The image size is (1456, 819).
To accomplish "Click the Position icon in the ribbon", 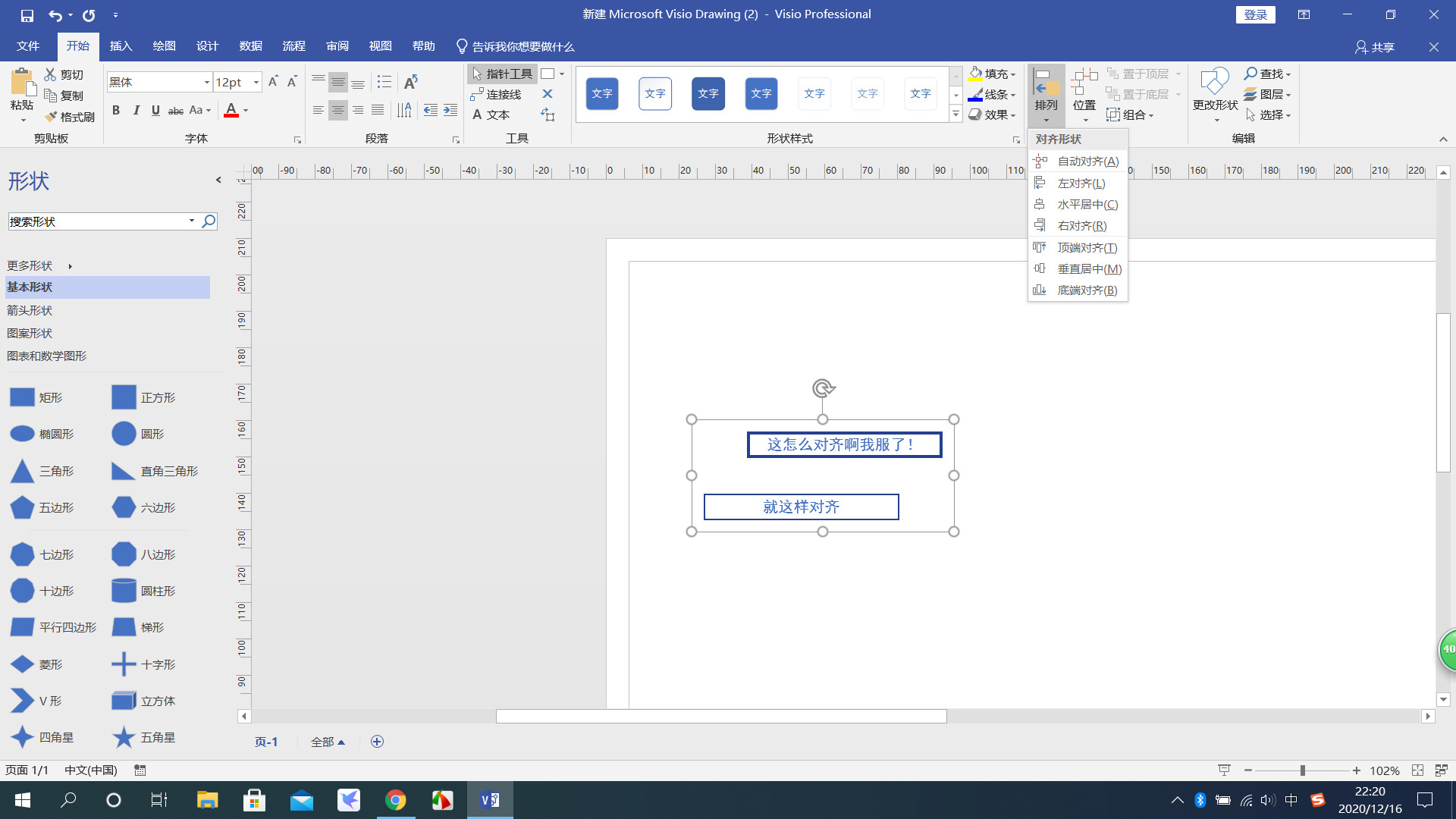I will point(1084,83).
